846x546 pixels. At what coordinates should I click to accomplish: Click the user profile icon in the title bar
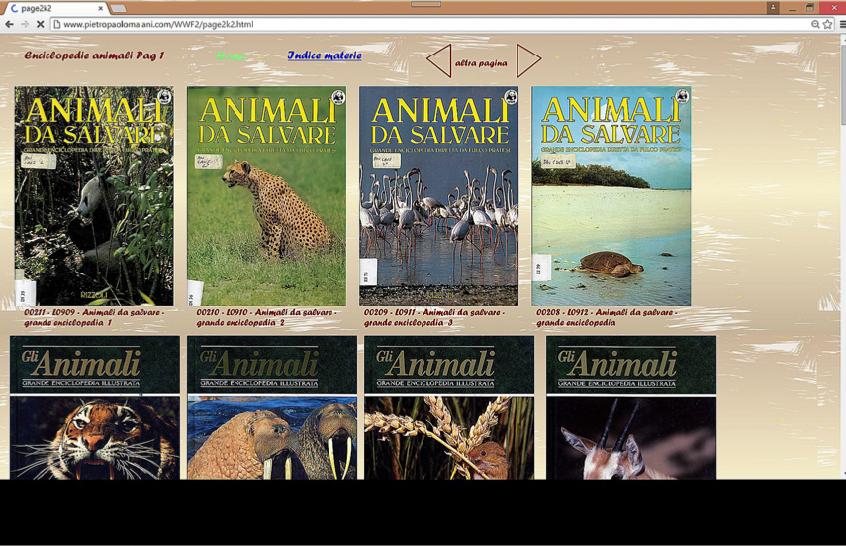pos(773,8)
